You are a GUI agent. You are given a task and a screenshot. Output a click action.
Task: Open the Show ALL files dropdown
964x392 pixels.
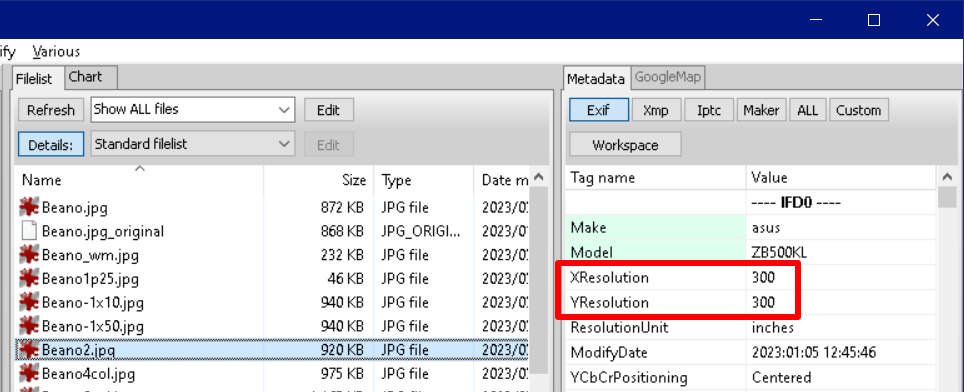193,109
